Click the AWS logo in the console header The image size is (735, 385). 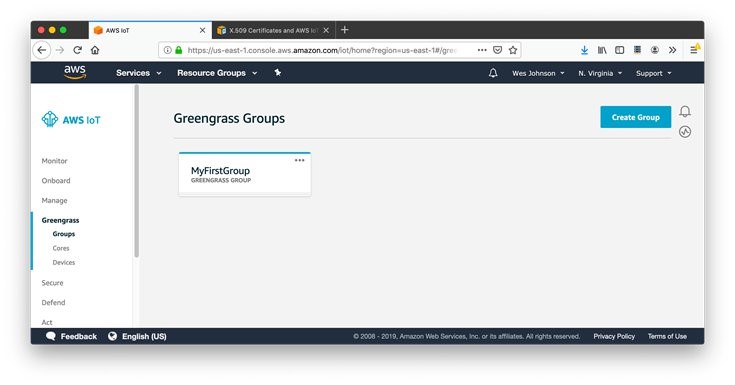coord(75,72)
